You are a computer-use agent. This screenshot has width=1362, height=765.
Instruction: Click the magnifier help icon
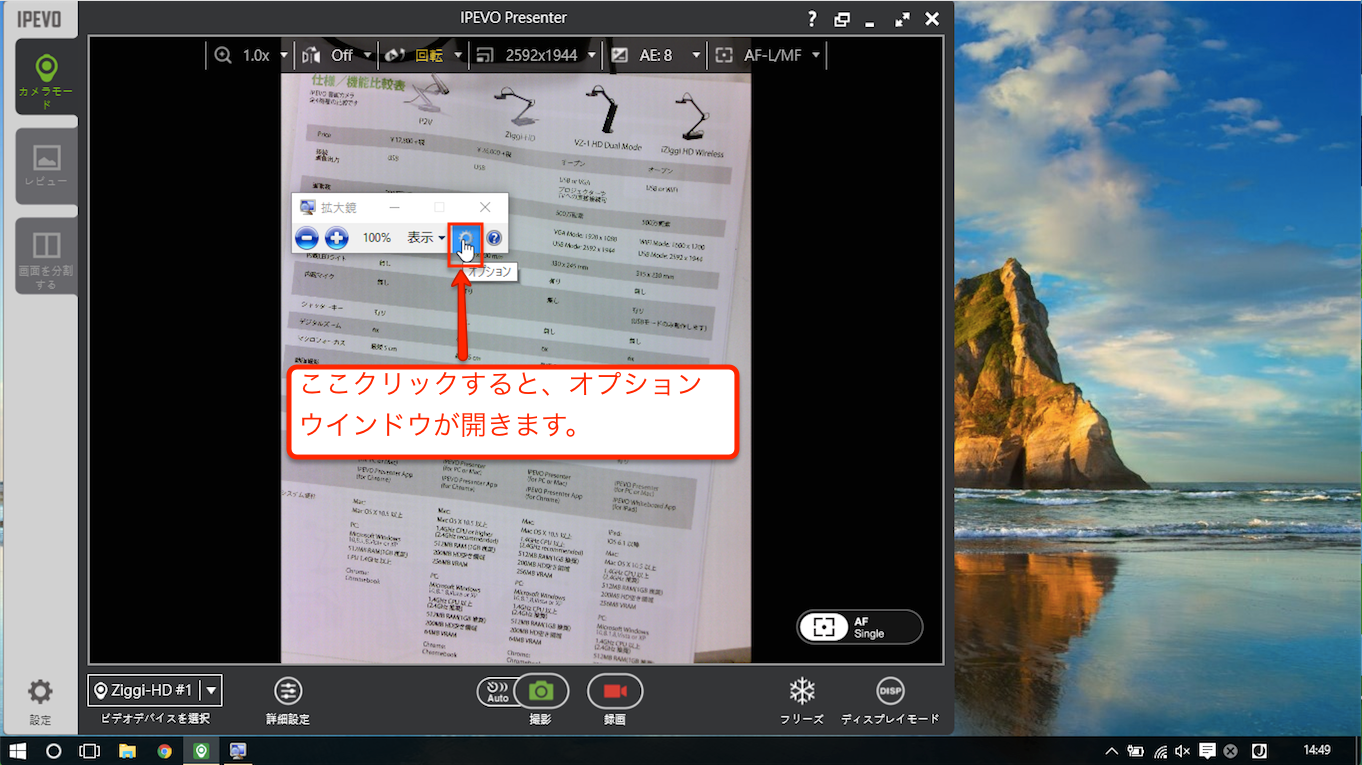493,238
